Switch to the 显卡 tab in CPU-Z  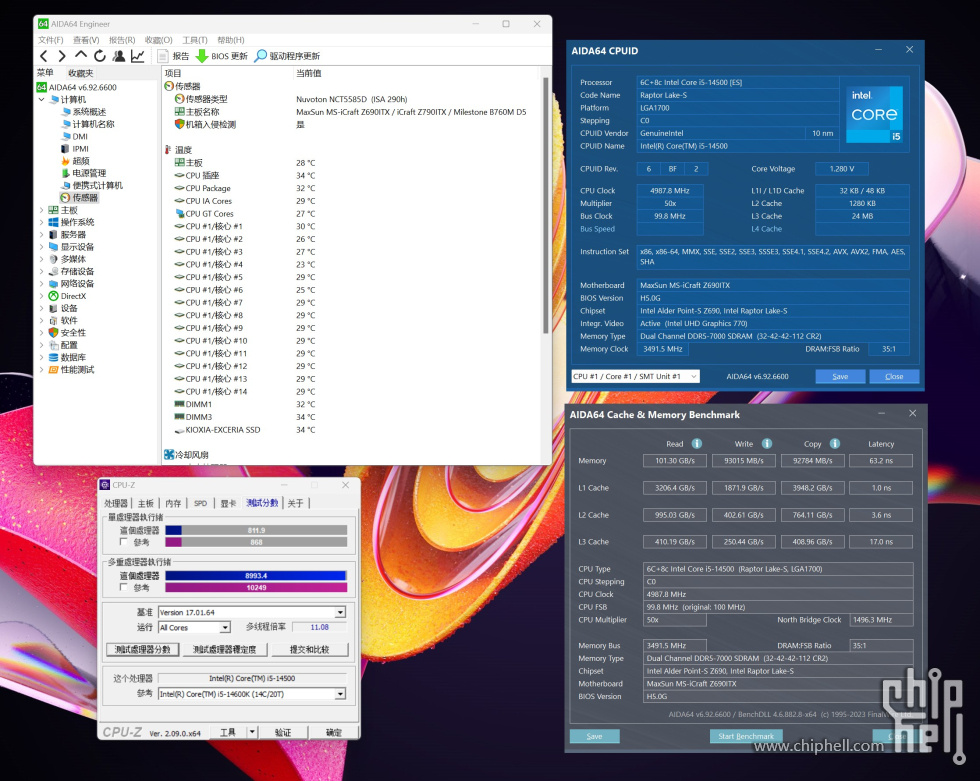(228, 504)
